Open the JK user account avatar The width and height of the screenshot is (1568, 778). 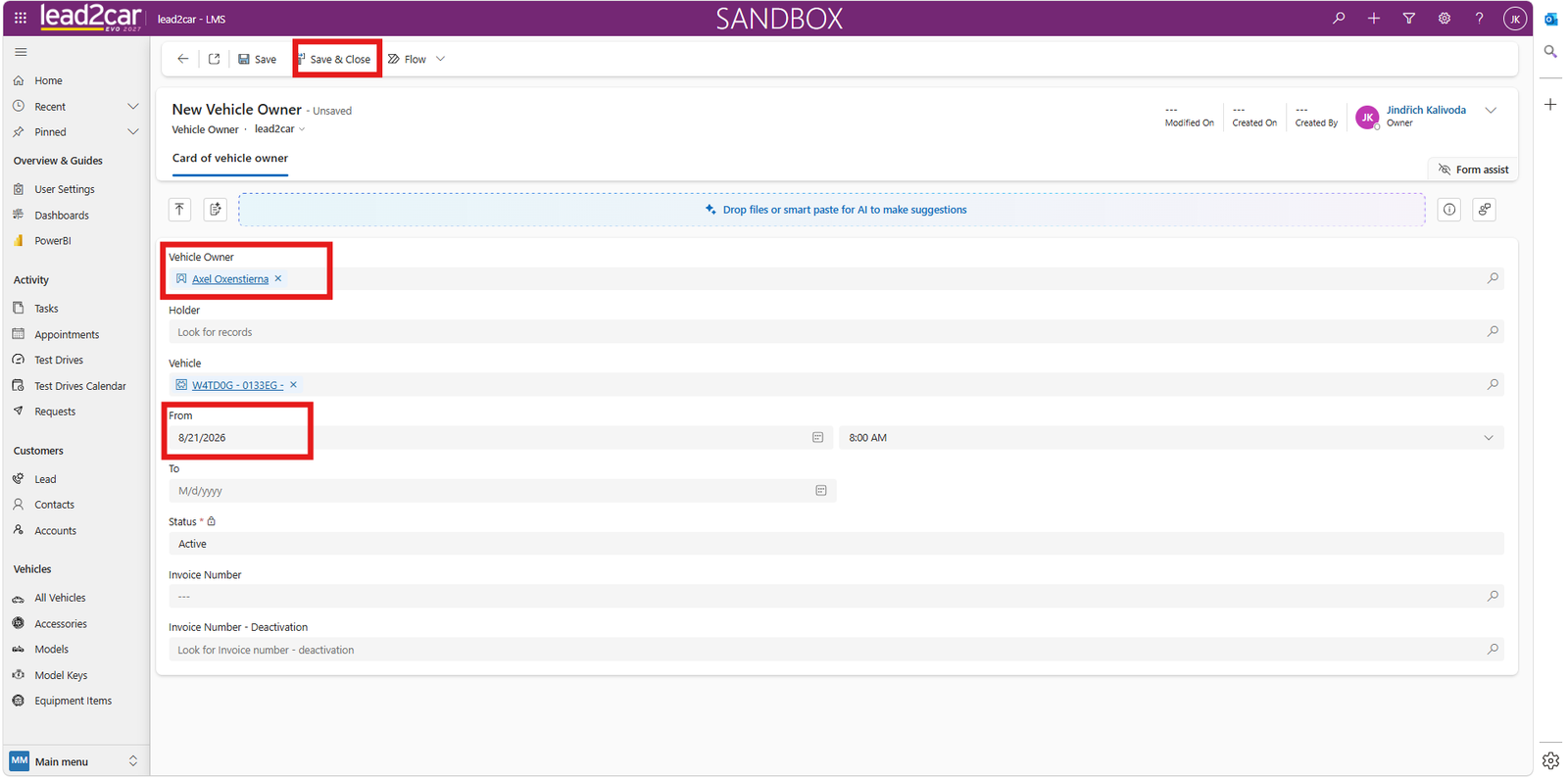1515,19
